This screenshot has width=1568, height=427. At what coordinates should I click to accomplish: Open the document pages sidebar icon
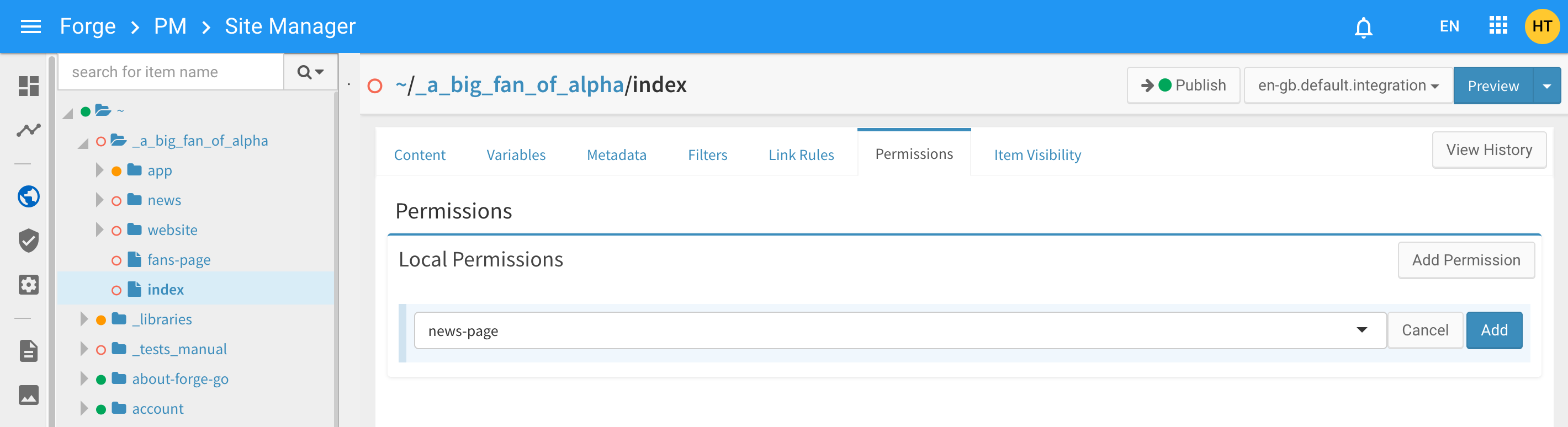coord(29,351)
